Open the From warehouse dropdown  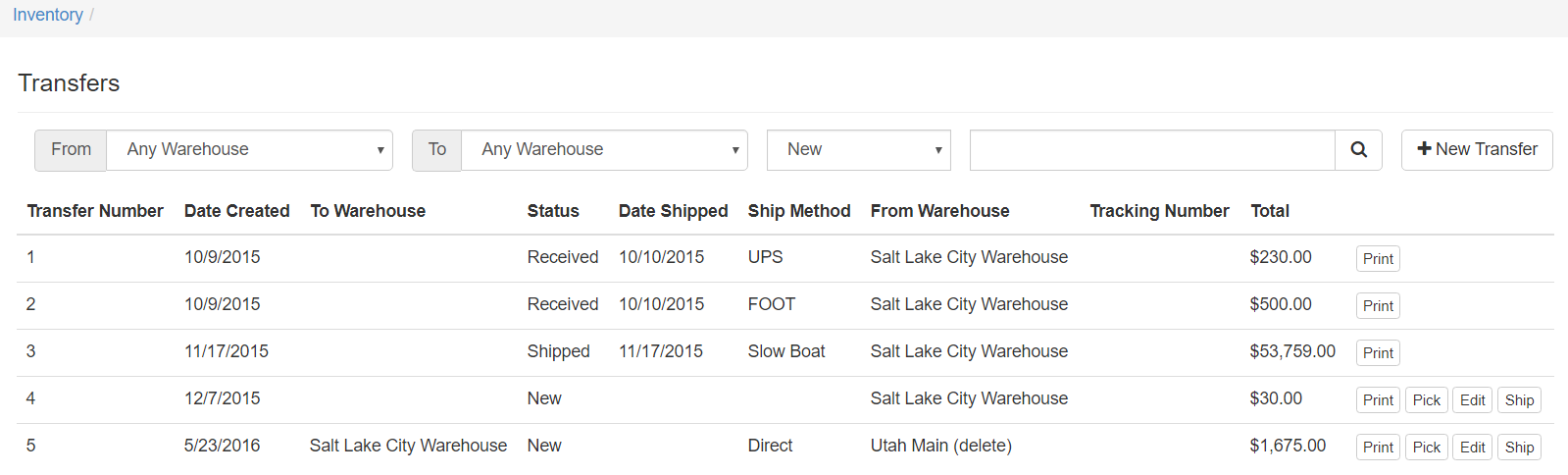[x=249, y=150]
